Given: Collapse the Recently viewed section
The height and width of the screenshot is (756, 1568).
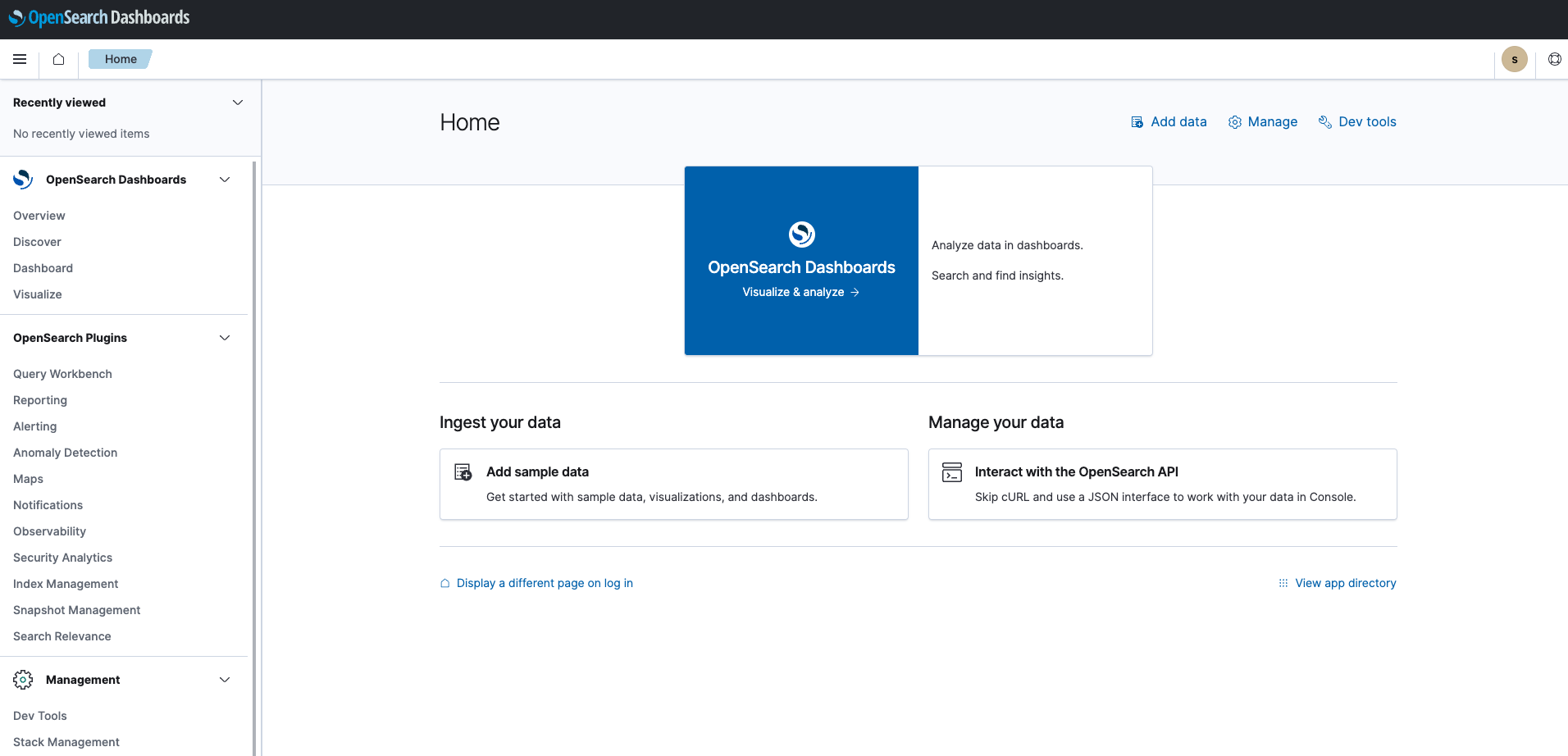Looking at the screenshot, I should [238, 102].
